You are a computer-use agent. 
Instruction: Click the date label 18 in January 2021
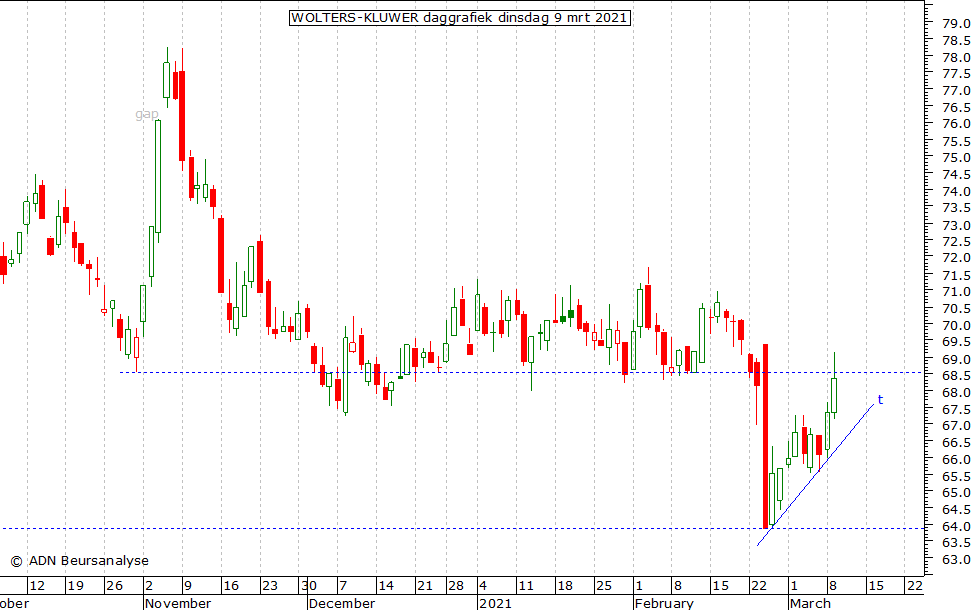click(565, 586)
